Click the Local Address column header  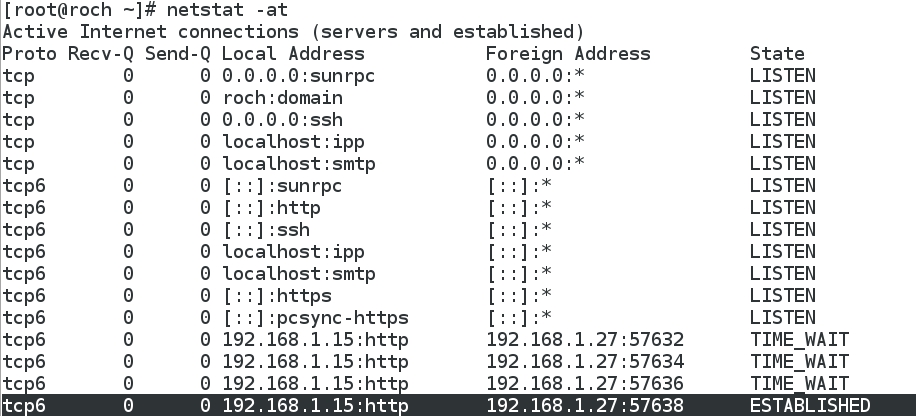click(293, 54)
